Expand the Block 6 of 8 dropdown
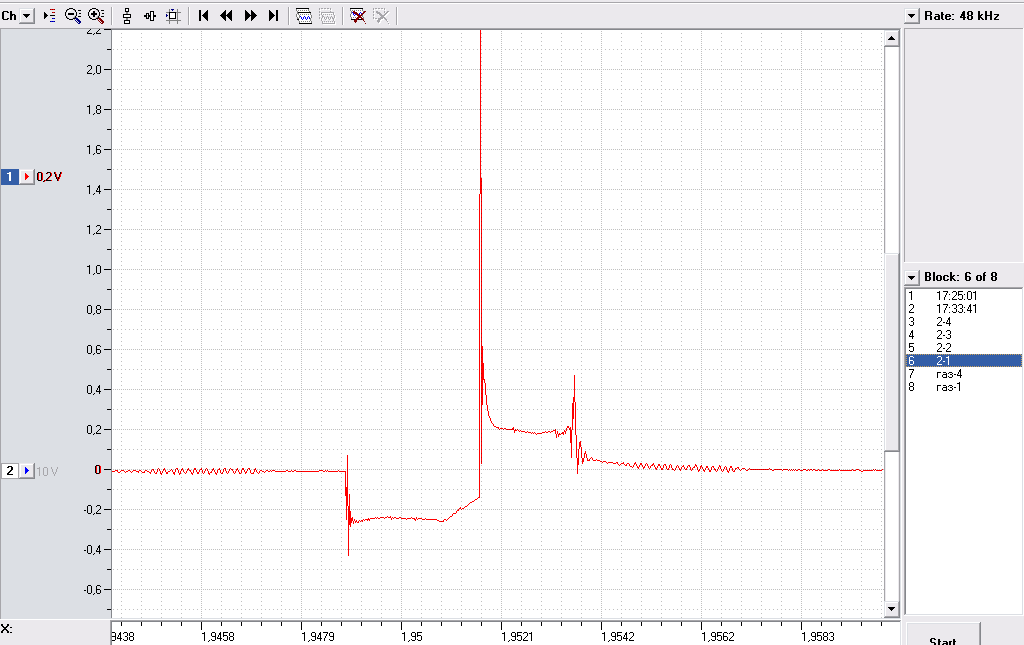 [x=912, y=277]
